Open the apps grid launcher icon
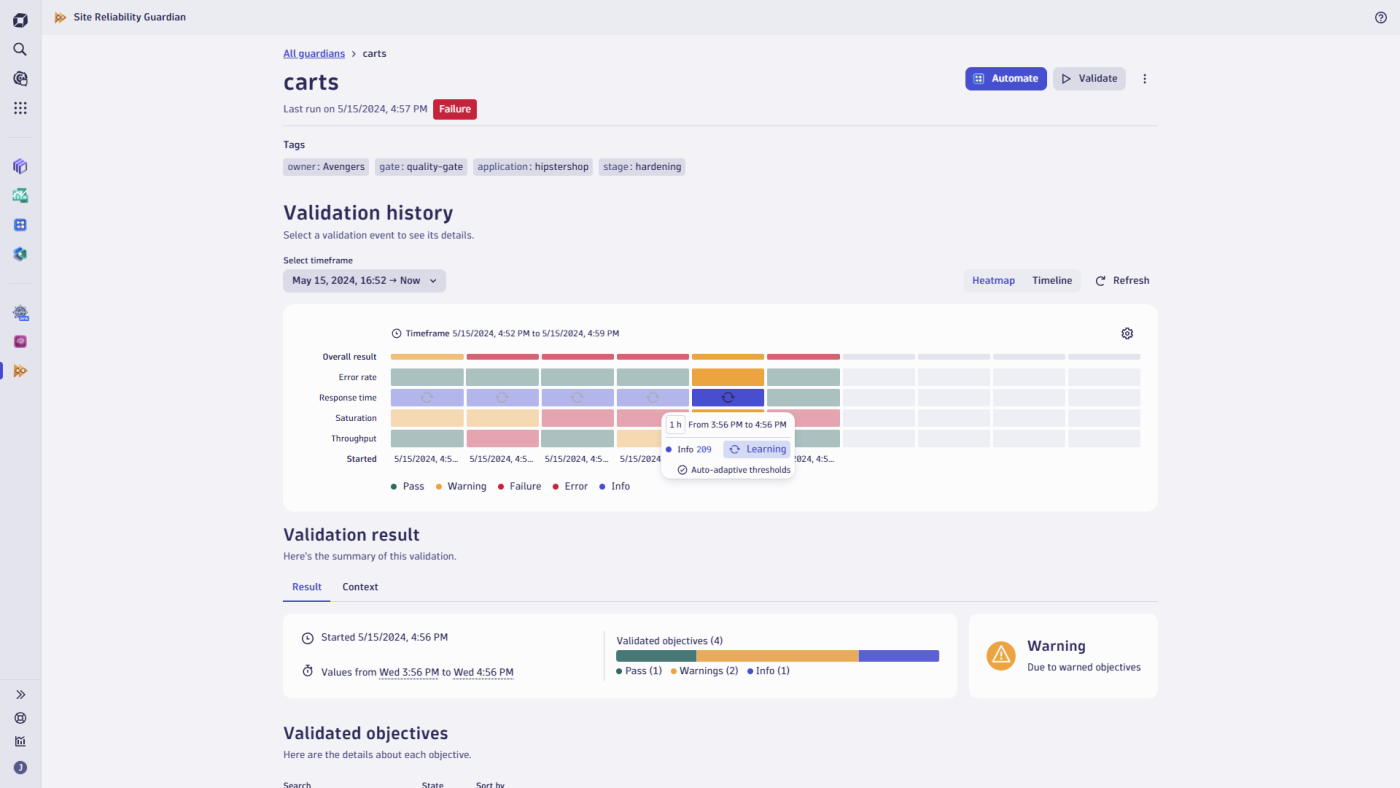This screenshot has height=788, width=1400. coord(20,108)
